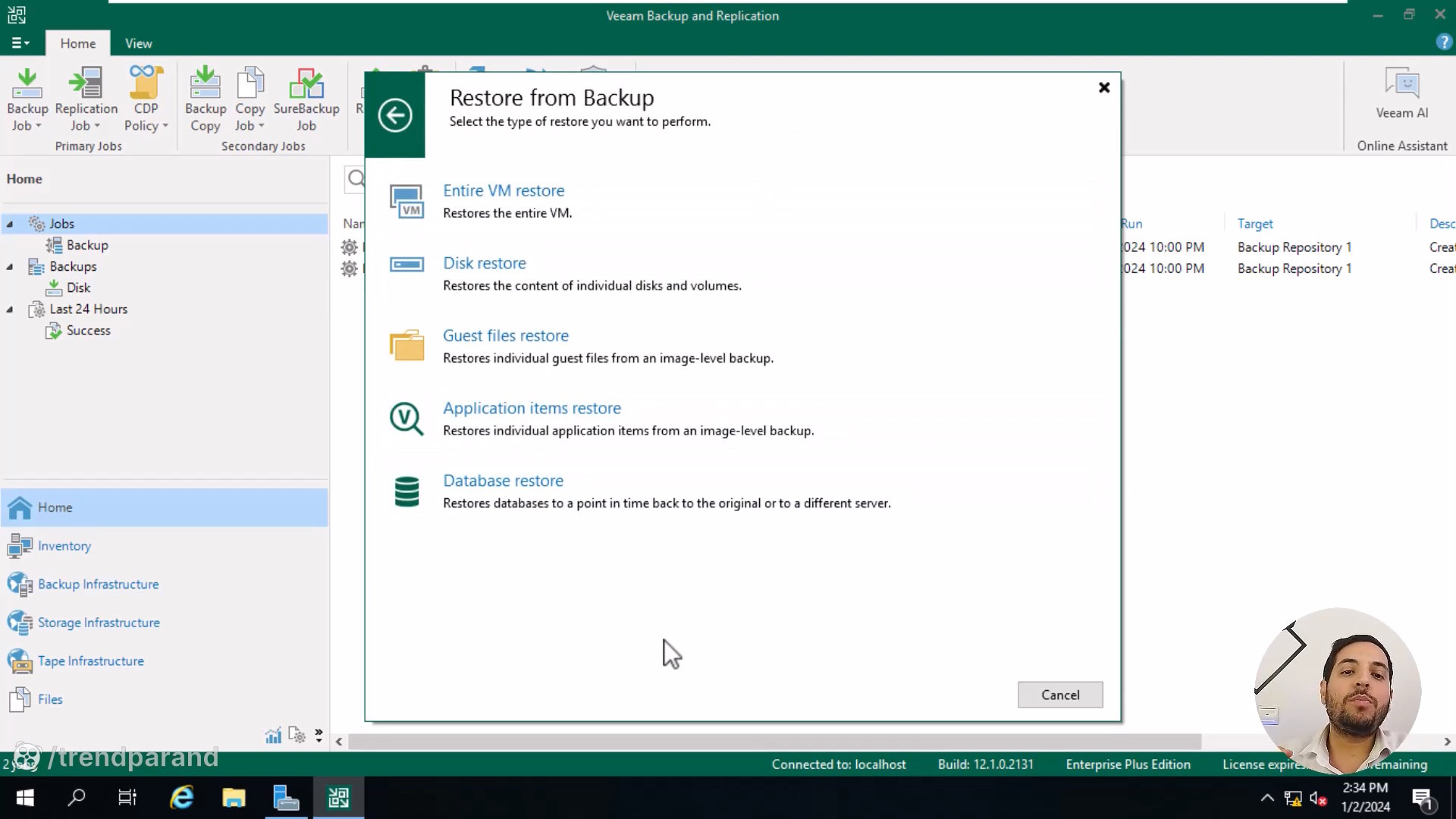1456x819 pixels.
Task: Open Backup Infrastructure view
Action: (x=164, y=584)
